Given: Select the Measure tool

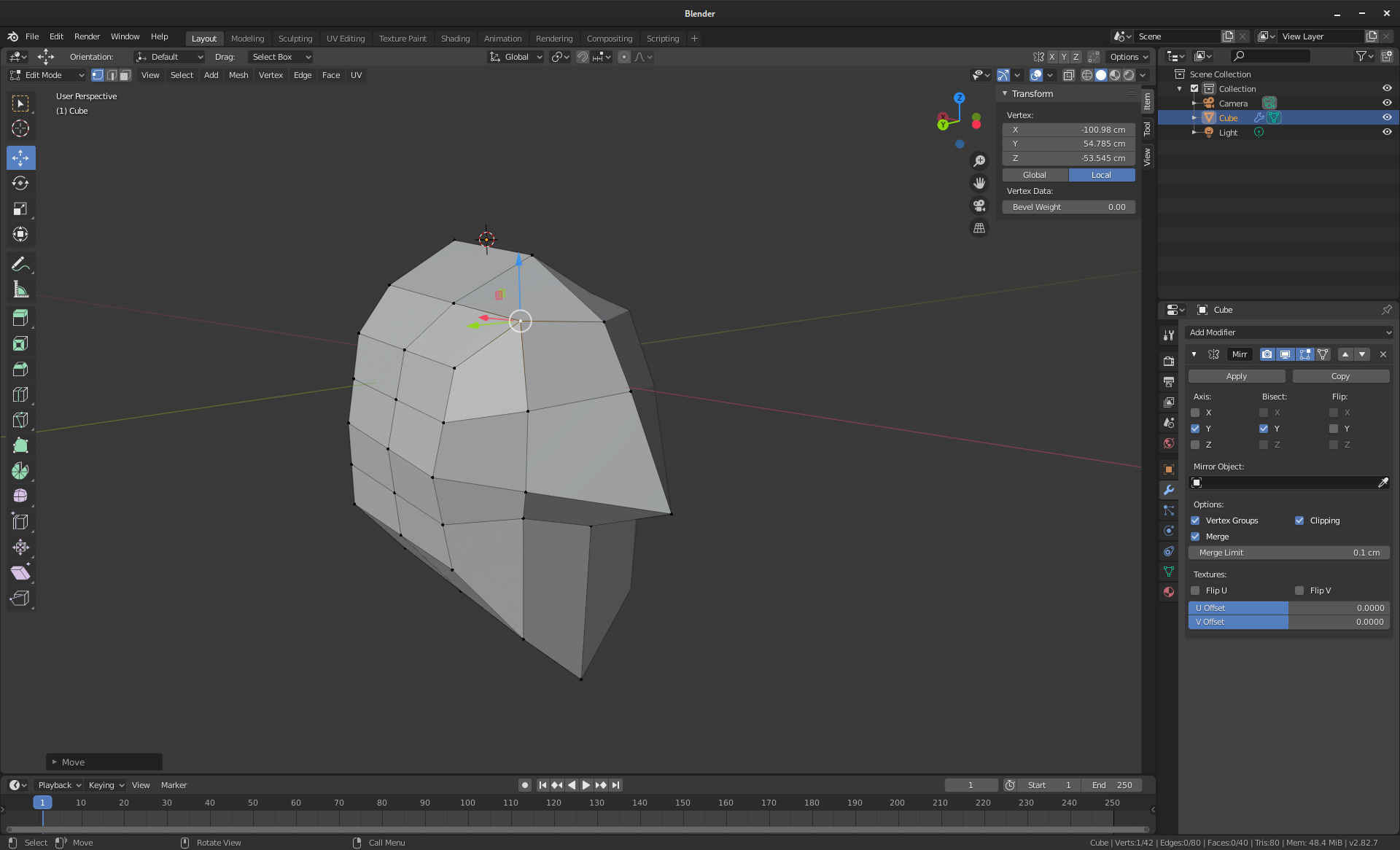Looking at the screenshot, I should tap(20, 289).
